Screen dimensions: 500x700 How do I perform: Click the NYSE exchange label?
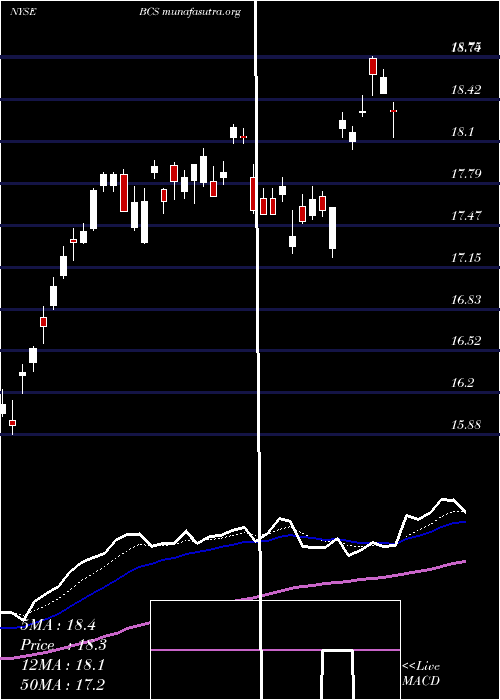[23, 12]
